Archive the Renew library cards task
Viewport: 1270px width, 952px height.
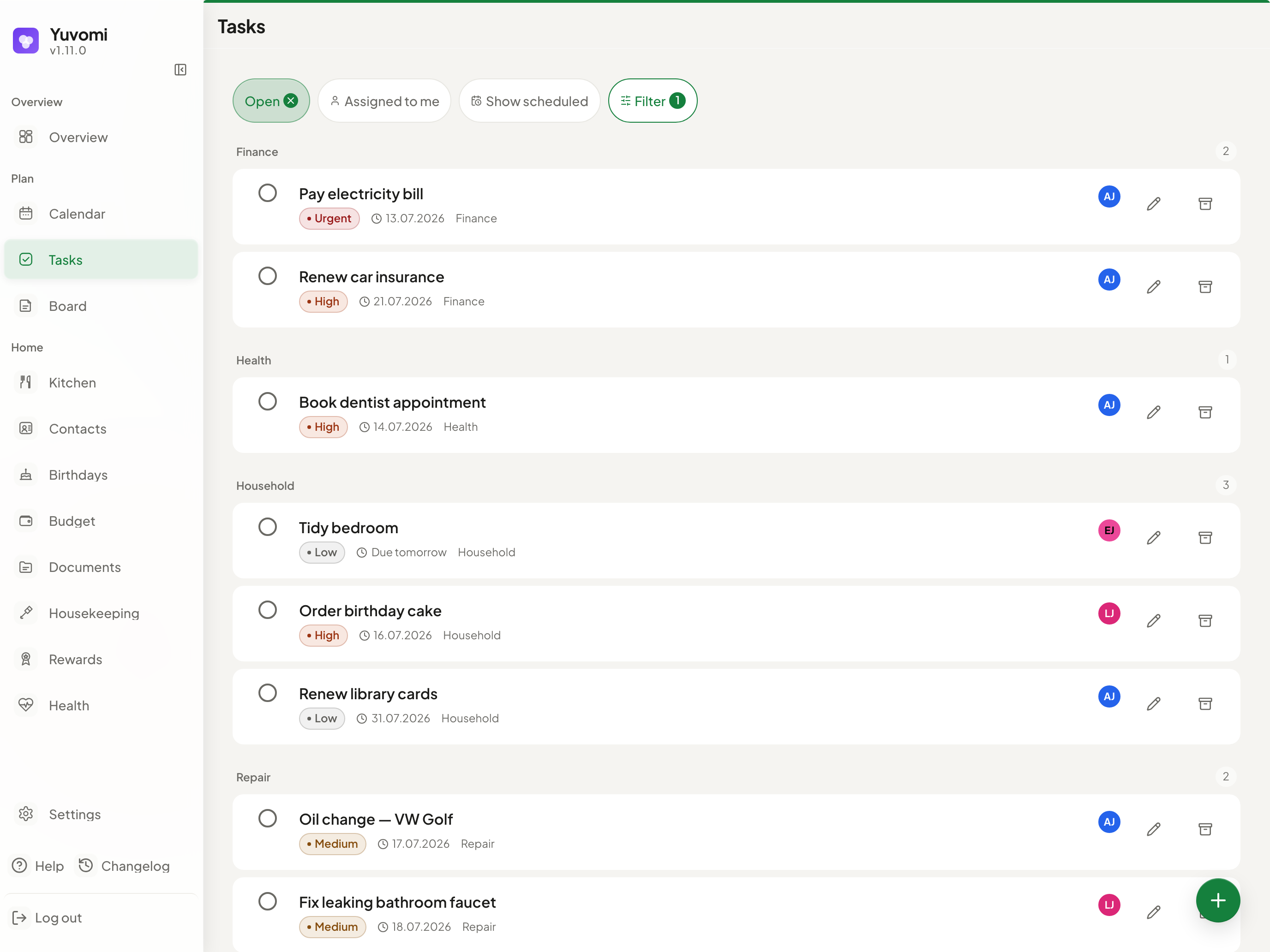pyautogui.click(x=1205, y=703)
